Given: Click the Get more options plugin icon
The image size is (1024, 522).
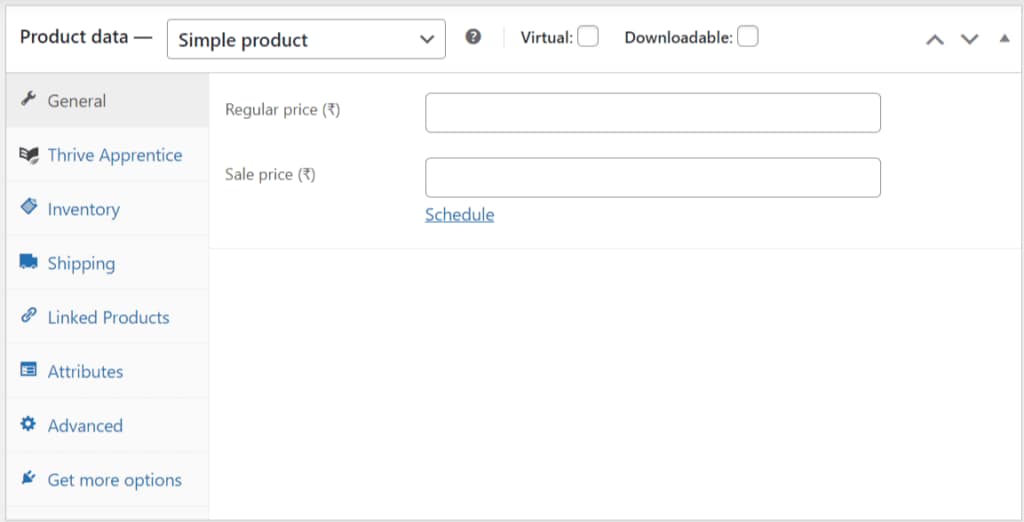Looking at the screenshot, I should click(x=29, y=478).
